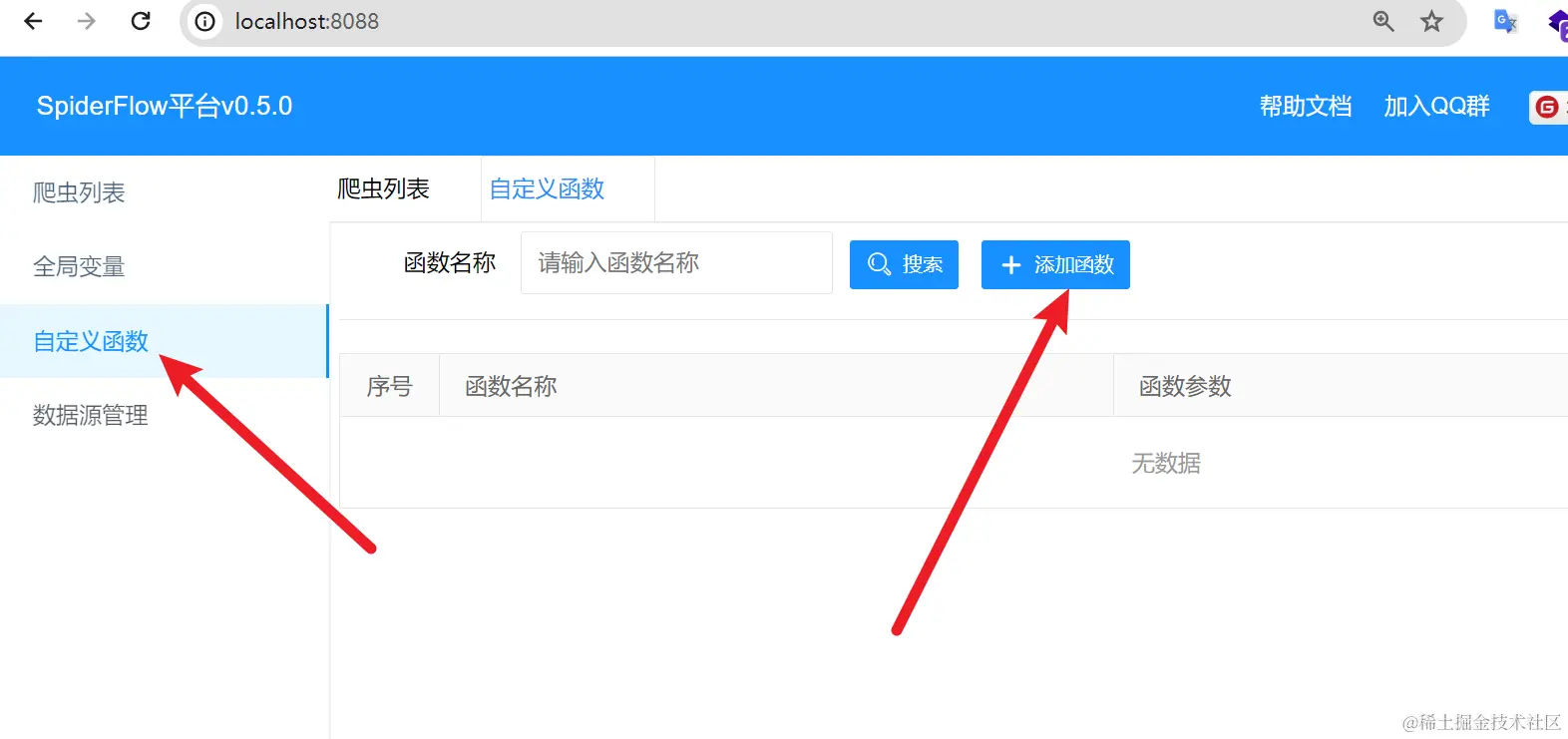Open the 加入QQ群 link

pos(1436,106)
